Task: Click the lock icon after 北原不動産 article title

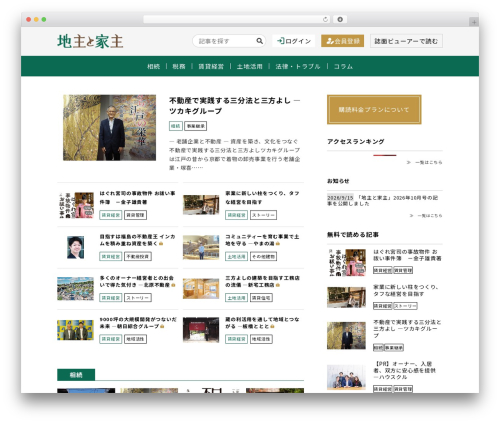Action: click(173, 285)
